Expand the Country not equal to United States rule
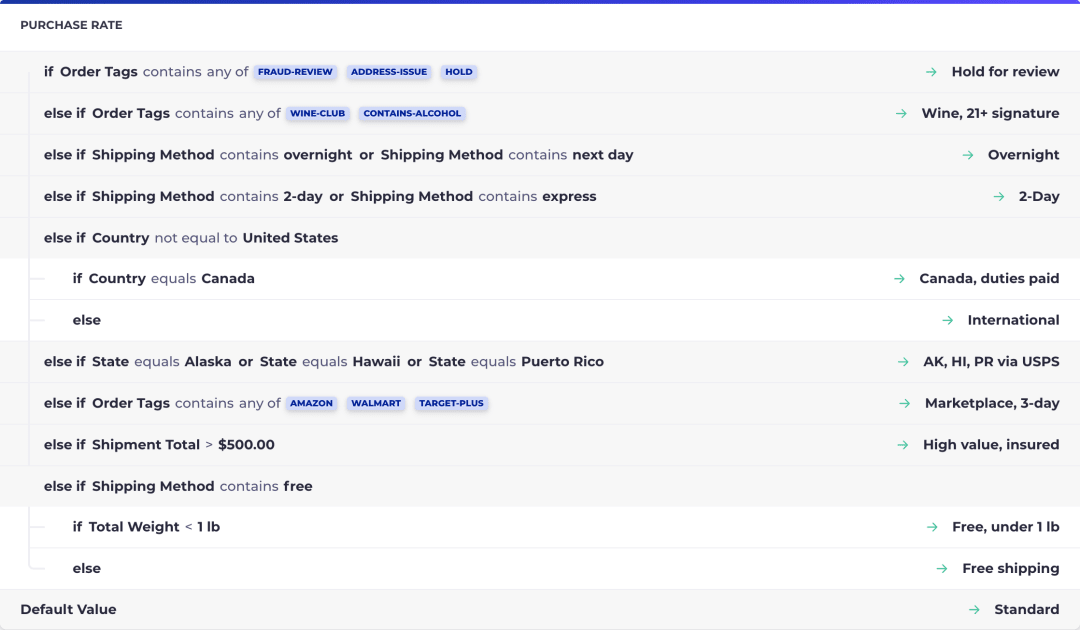 click(540, 238)
